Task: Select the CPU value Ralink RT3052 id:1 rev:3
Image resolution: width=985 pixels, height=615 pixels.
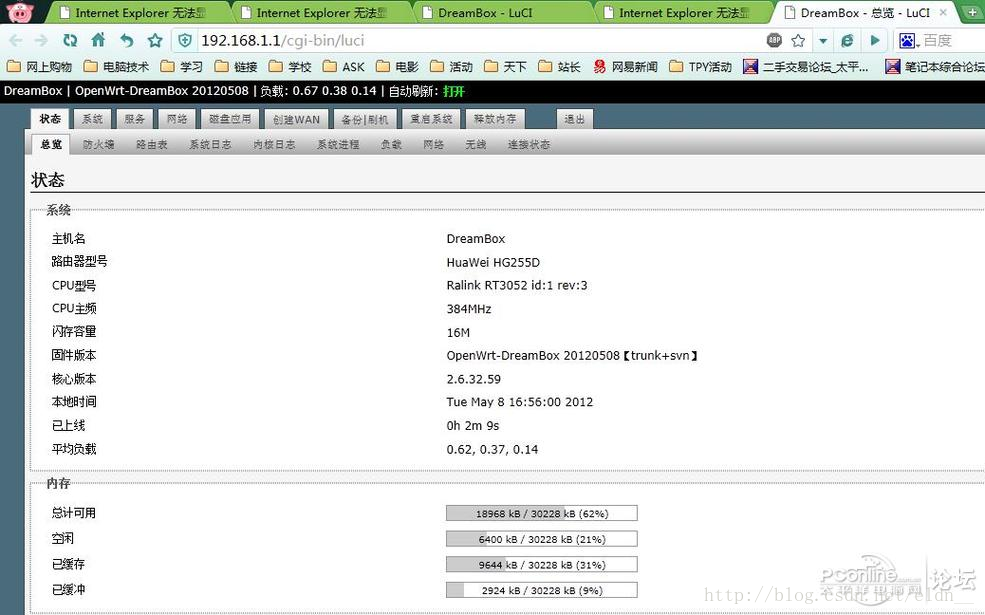Action: 517,286
